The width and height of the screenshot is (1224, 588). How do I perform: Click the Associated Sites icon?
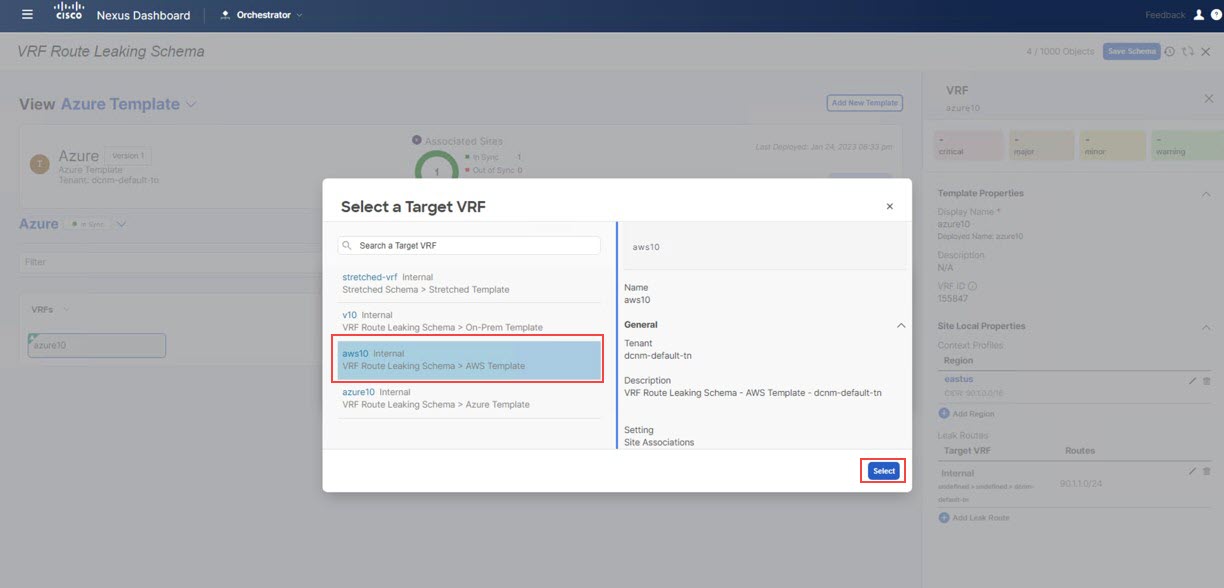416,141
